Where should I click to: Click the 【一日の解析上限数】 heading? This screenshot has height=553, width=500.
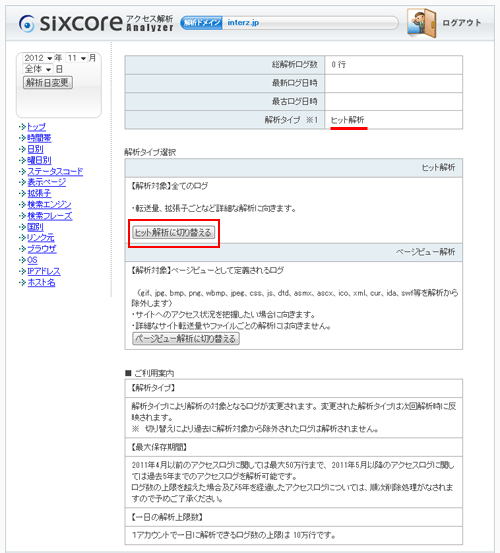(x=167, y=517)
